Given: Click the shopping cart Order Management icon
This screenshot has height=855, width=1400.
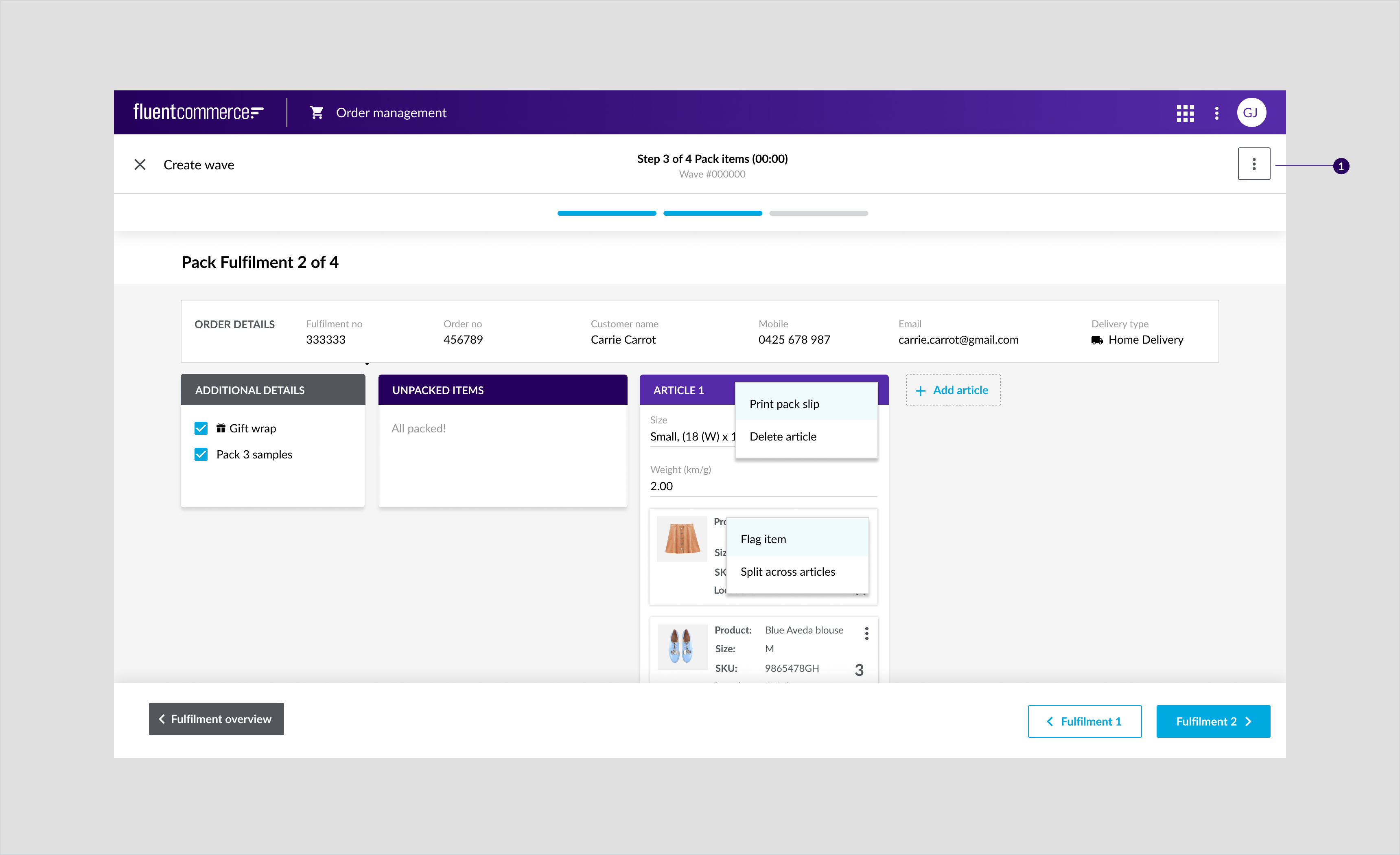Looking at the screenshot, I should click(x=317, y=112).
